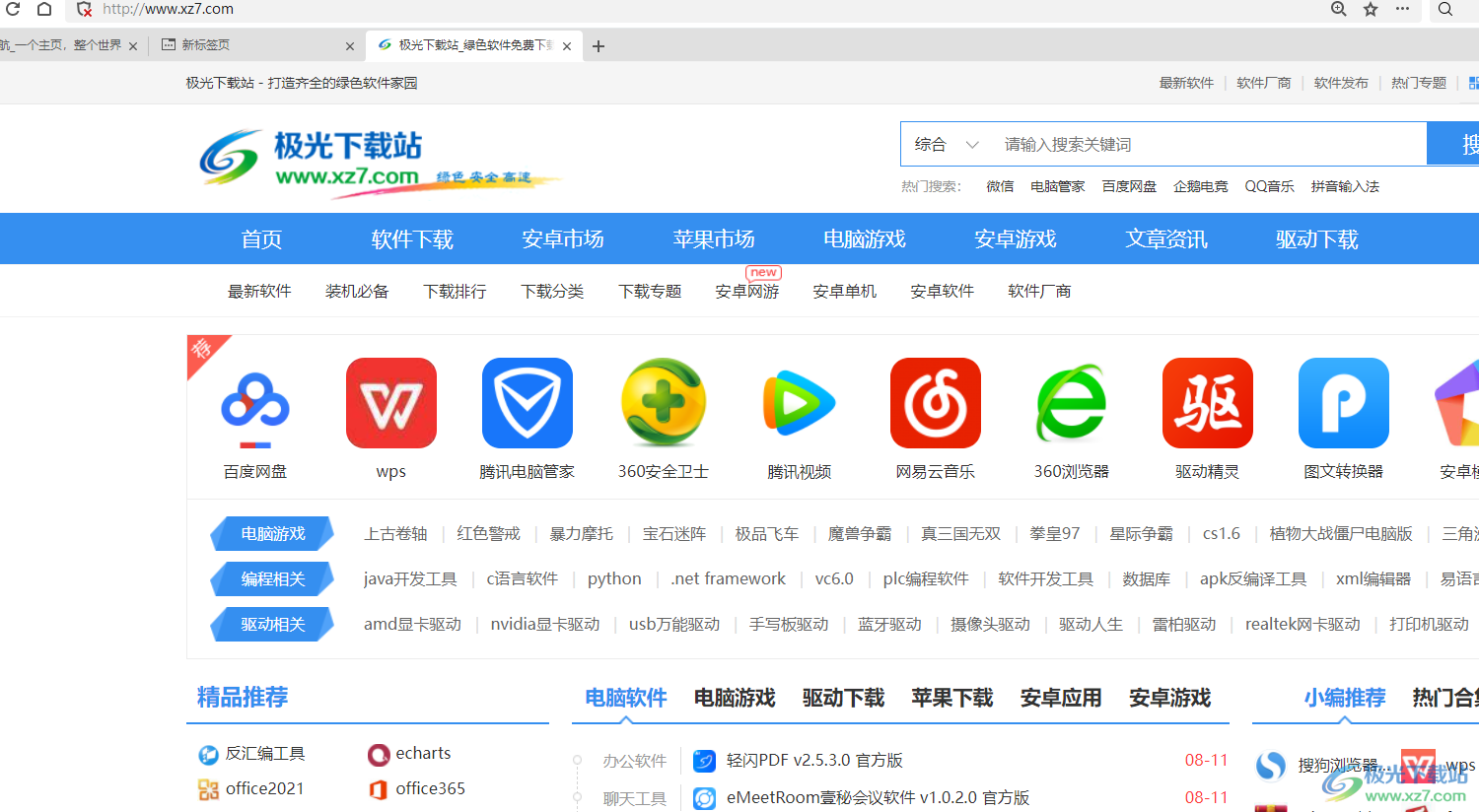Select the 办公软件 category

click(x=635, y=761)
